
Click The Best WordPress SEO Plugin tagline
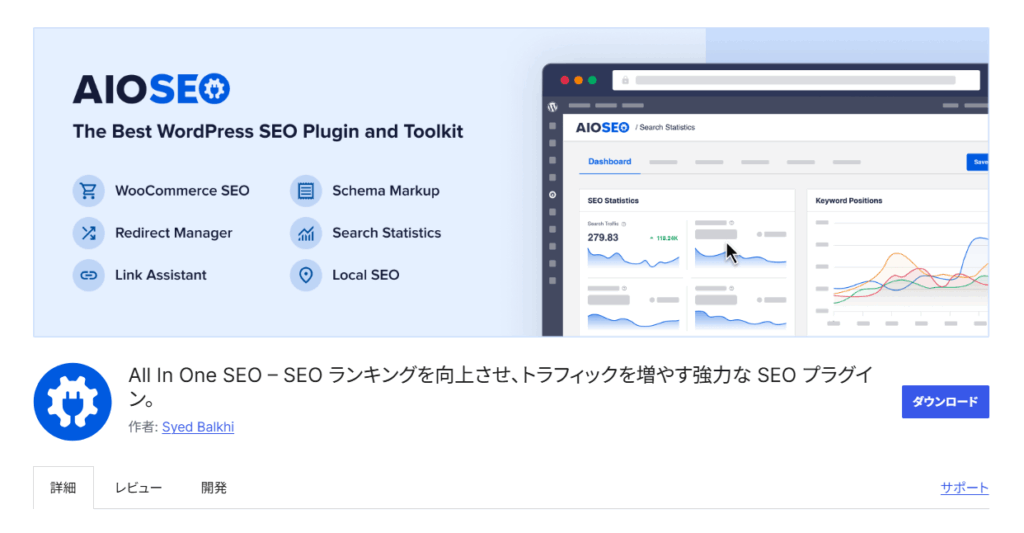point(268,131)
